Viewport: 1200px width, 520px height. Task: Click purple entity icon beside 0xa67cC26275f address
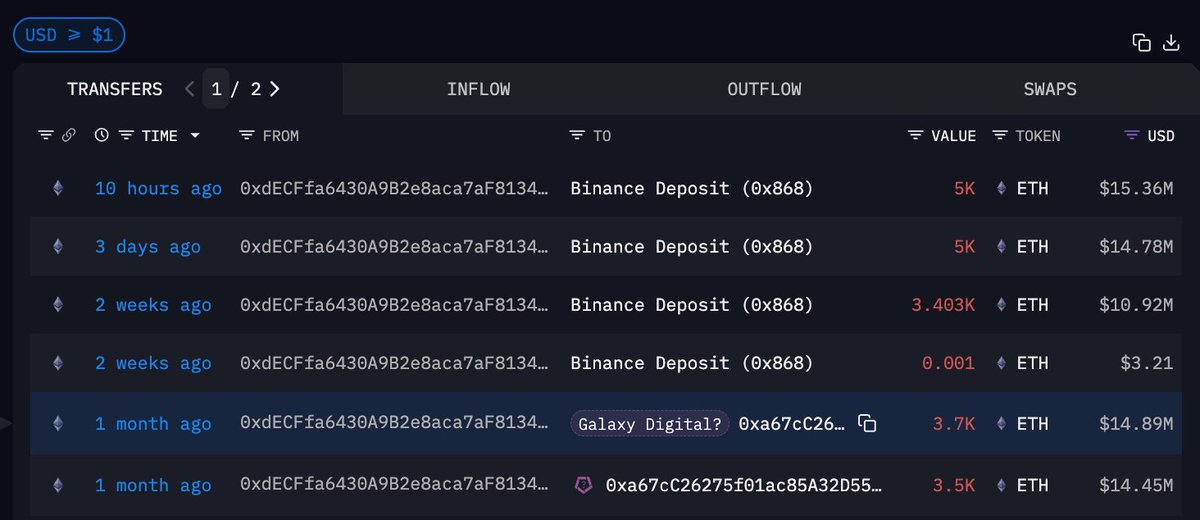[583, 485]
